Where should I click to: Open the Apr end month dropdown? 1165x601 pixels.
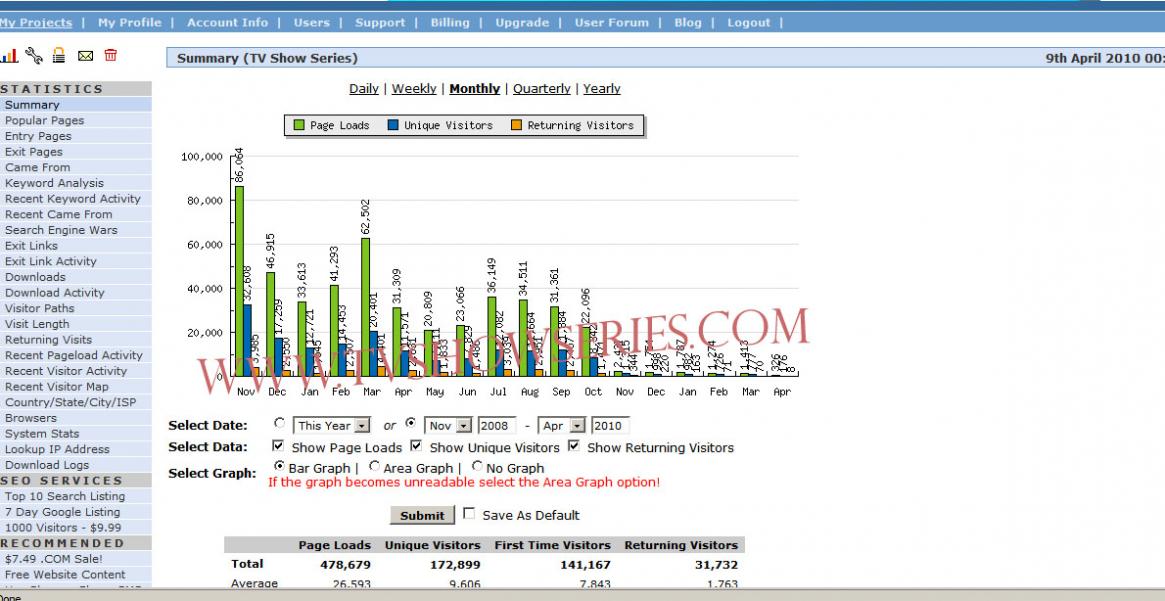pos(577,426)
